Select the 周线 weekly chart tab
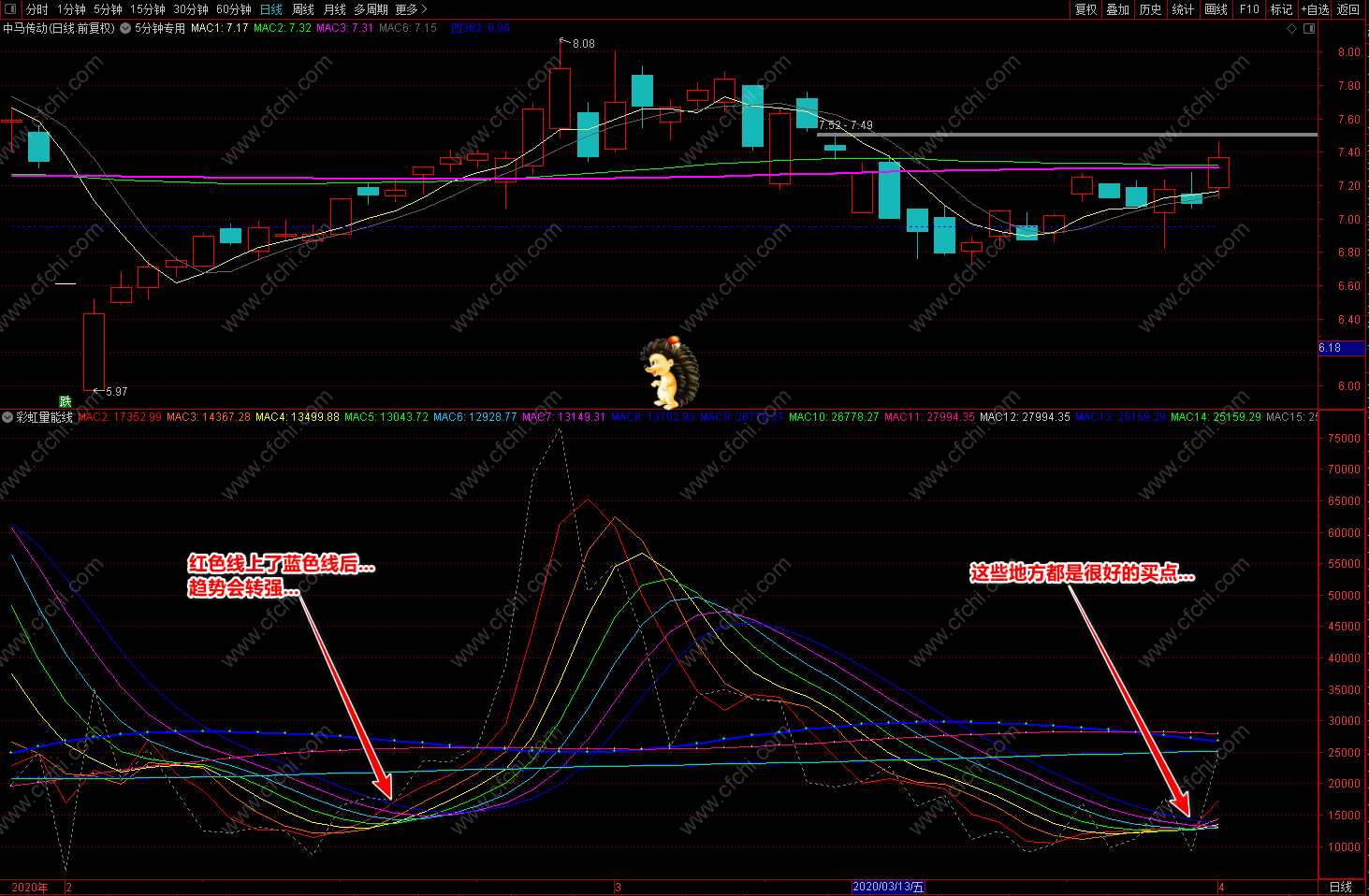Screen dimensions: 1369x896 (303, 9)
